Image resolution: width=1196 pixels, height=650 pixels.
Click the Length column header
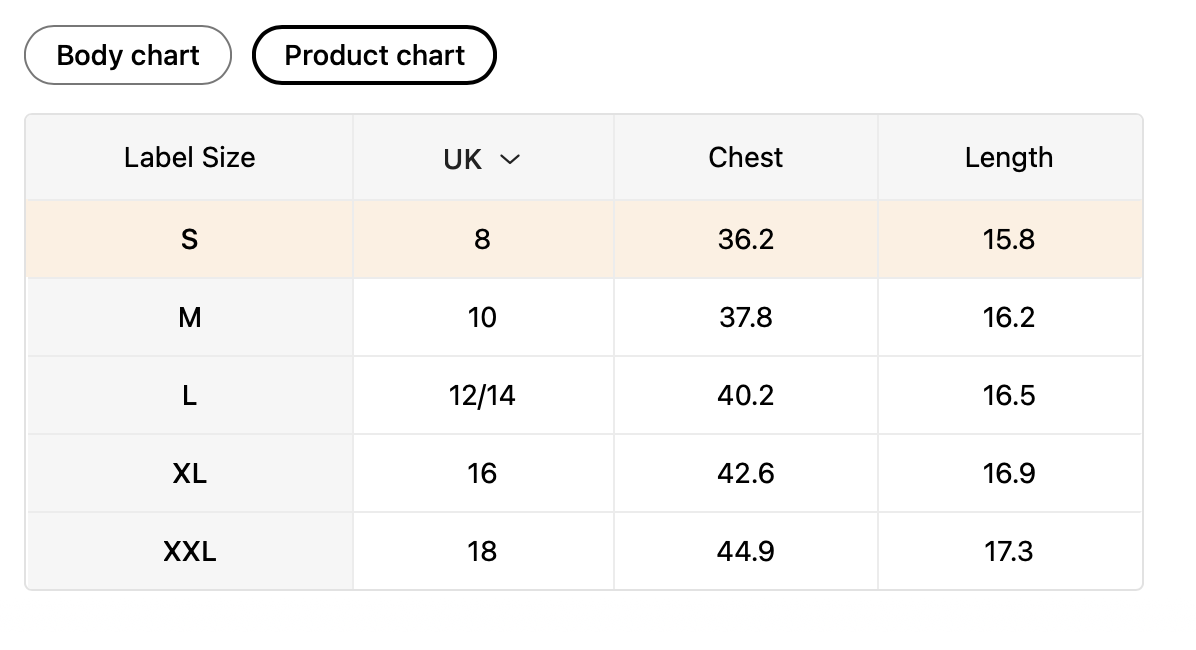(1008, 158)
